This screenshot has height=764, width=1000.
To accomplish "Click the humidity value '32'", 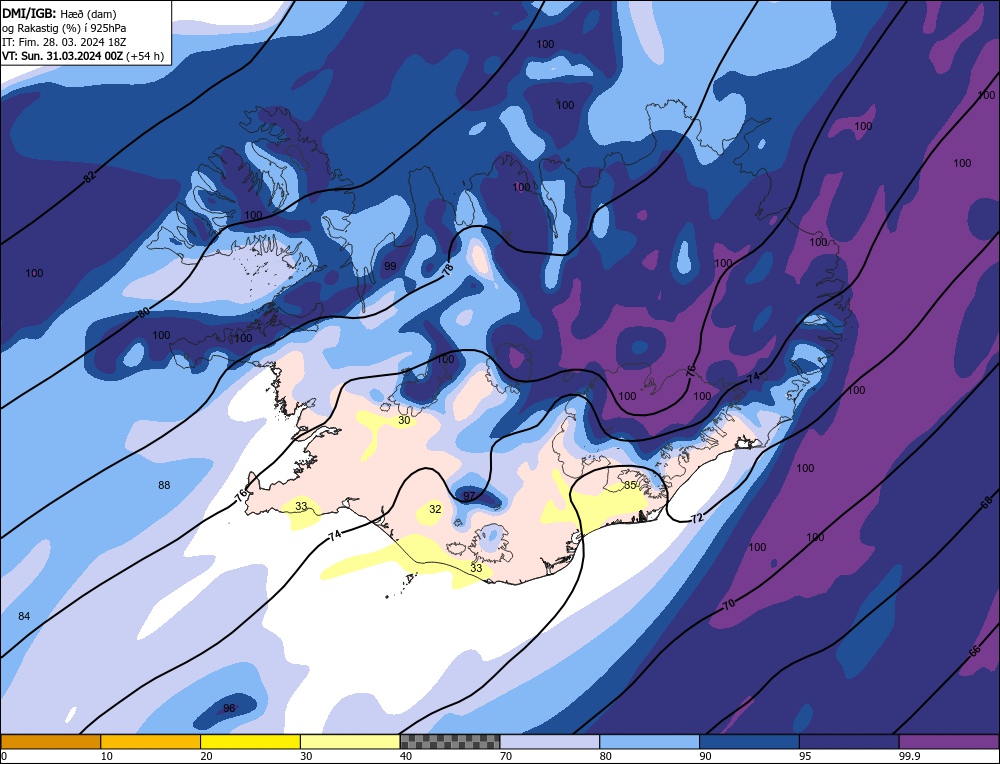I will click(435, 509).
